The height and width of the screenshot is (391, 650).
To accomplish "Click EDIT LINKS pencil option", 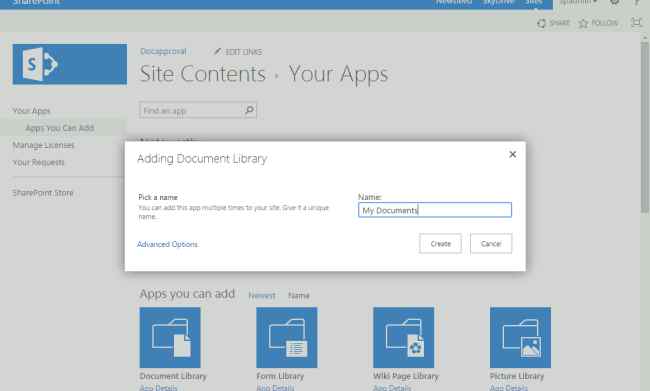I will (238, 52).
